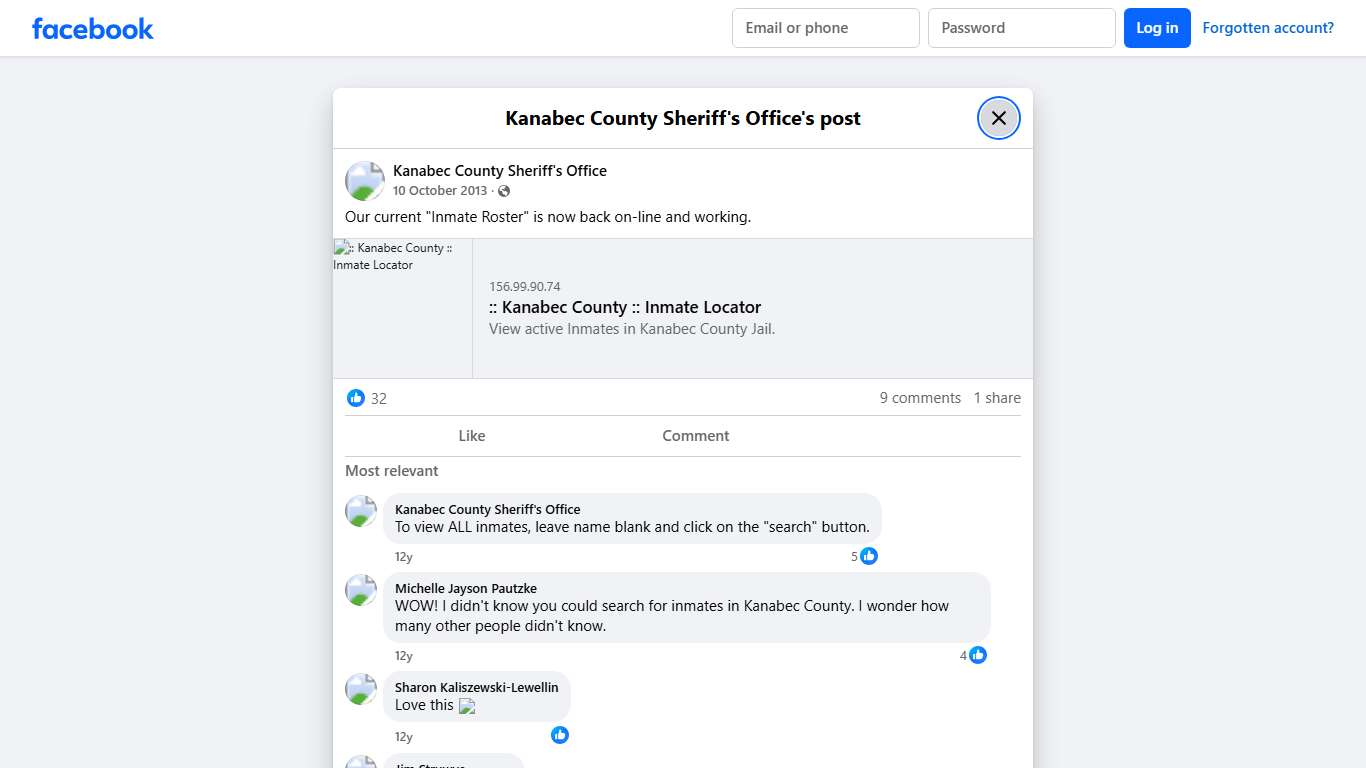Click the Like action on the post
Viewport: 1366px width, 768px height.
tap(471, 435)
